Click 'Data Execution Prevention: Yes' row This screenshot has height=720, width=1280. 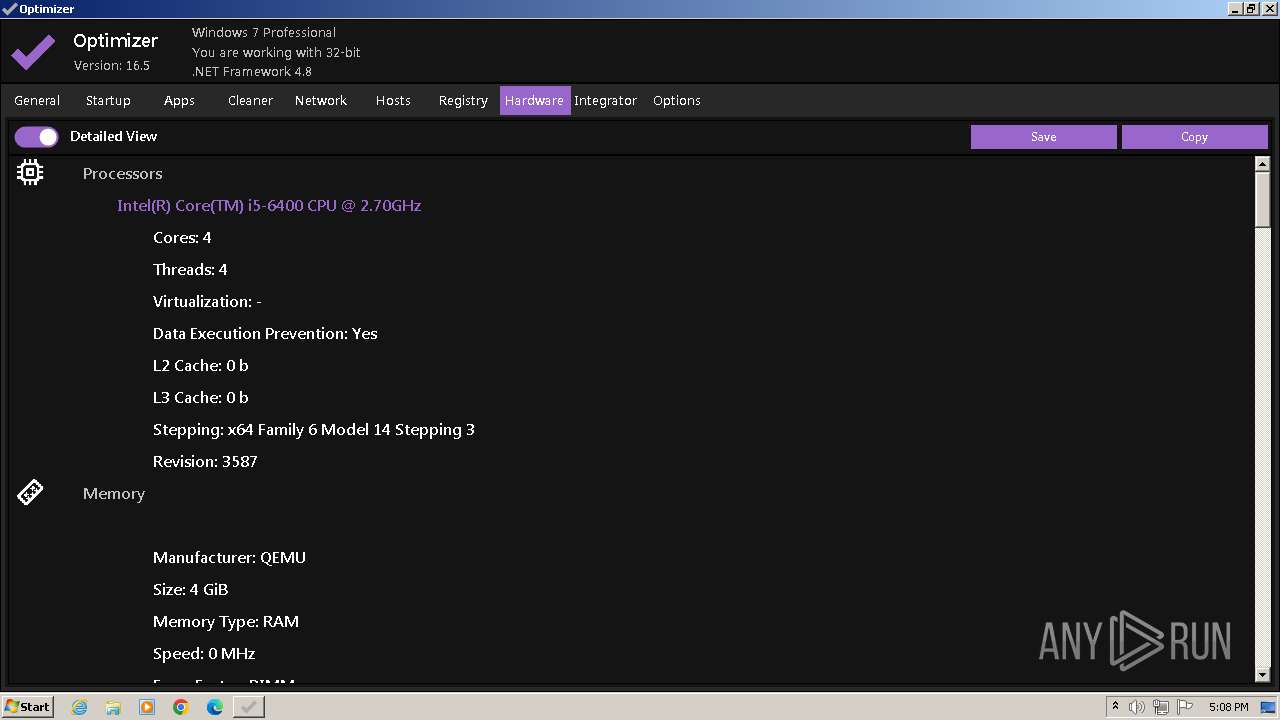pyautogui.click(x=265, y=334)
